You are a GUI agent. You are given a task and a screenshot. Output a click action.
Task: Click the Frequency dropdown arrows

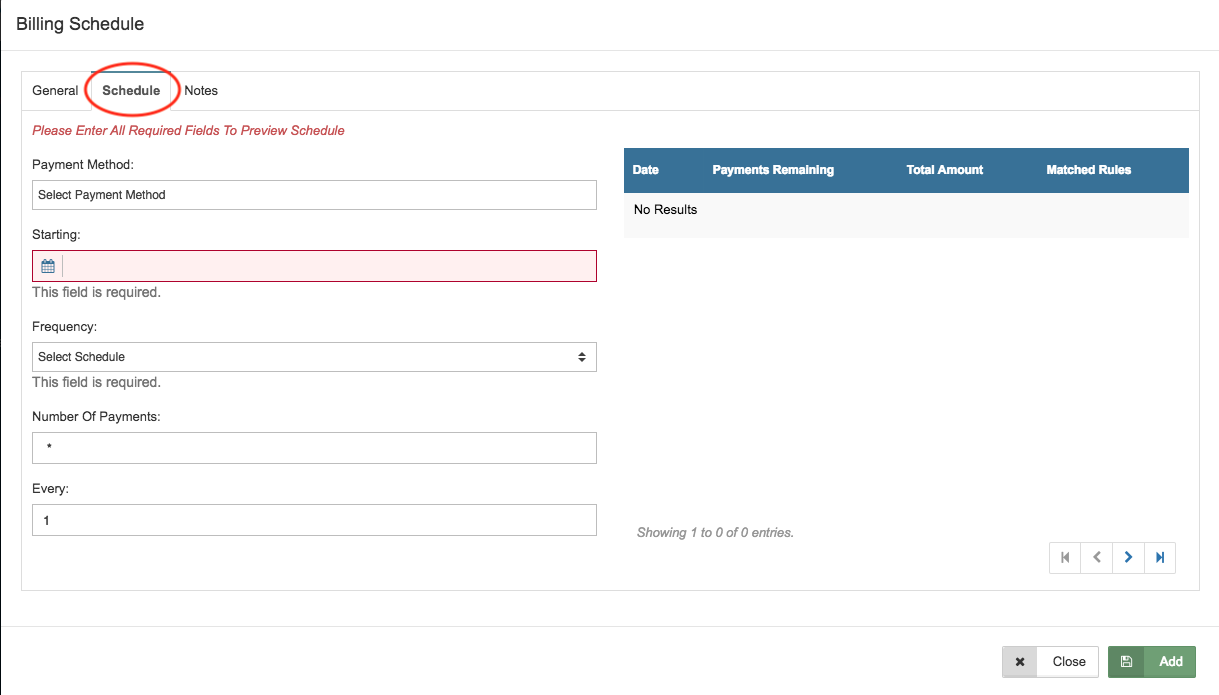[581, 357]
